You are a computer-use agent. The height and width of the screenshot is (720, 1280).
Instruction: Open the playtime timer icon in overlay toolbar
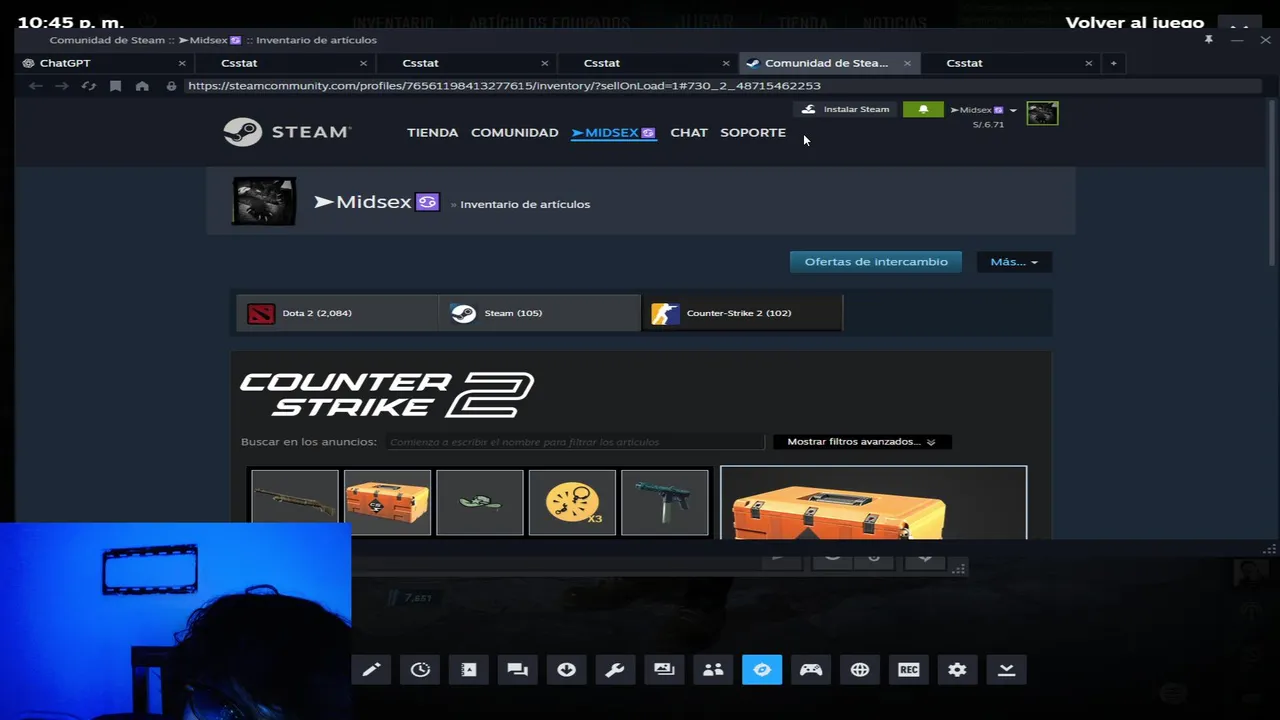coord(420,670)
